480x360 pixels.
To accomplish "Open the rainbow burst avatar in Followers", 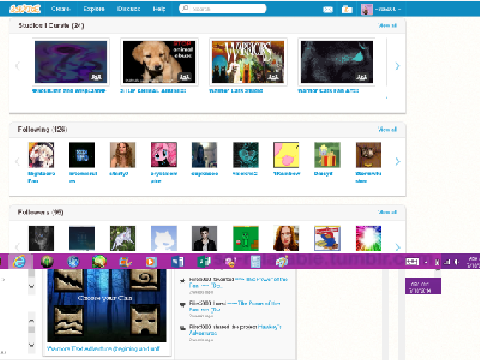I will pyautogui.click(x=368, y=239).
